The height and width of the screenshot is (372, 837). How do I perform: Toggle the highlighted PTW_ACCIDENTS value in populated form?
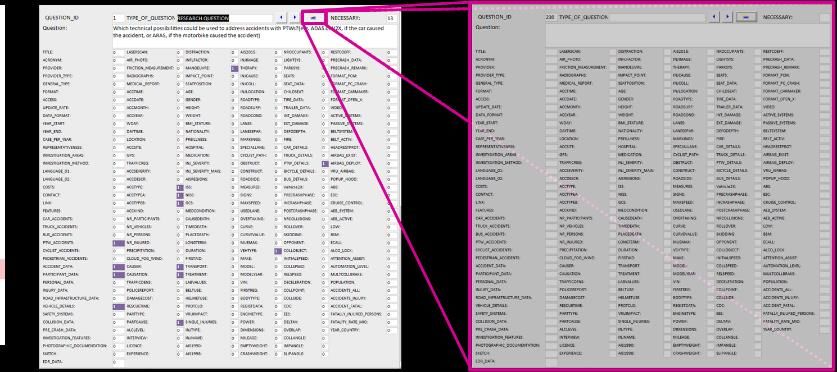pyautogui.click(x=118, y=243)
